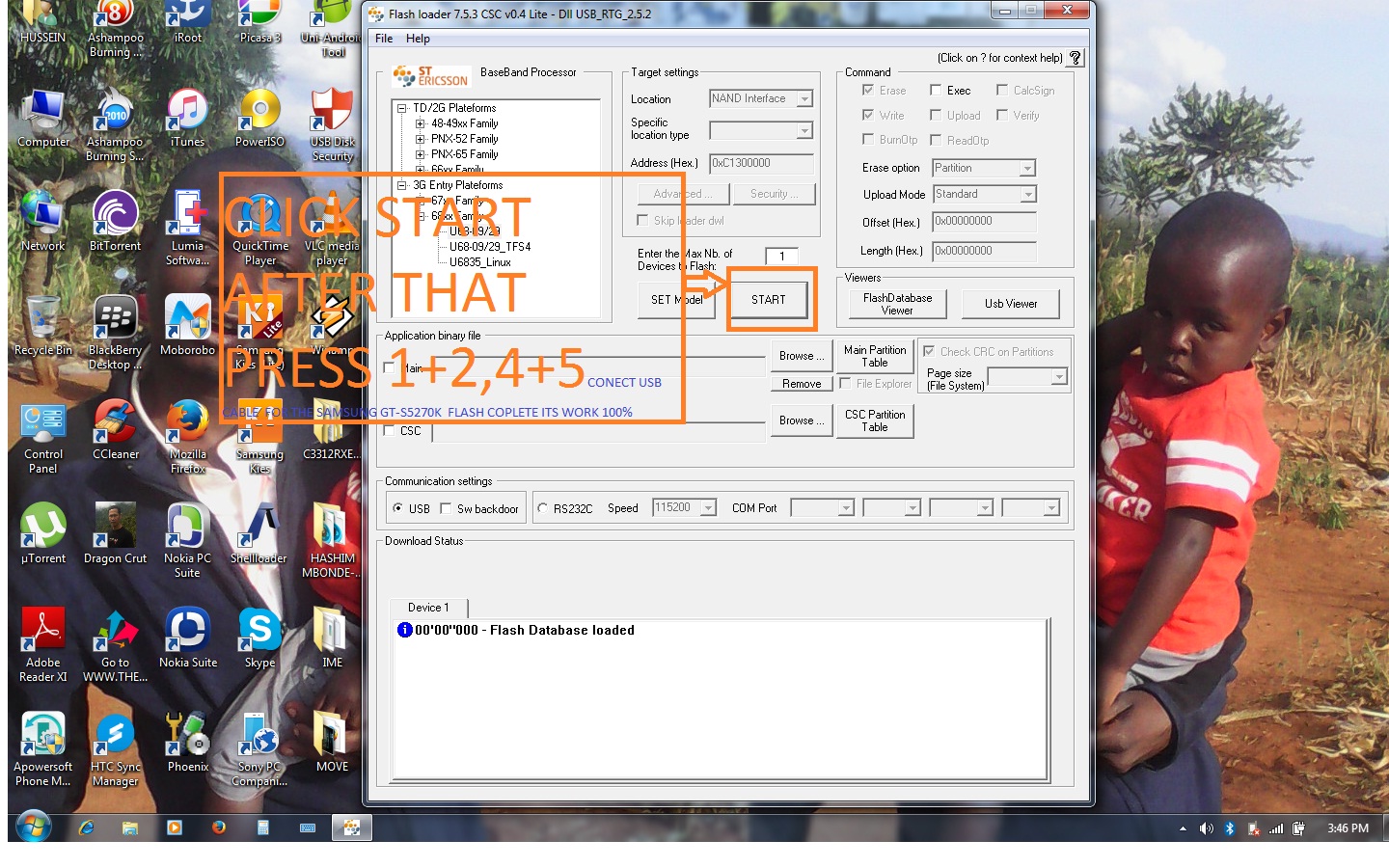The image size is (1389, 868).
Task: Open the Skype desktop icon
Action: 259,638
